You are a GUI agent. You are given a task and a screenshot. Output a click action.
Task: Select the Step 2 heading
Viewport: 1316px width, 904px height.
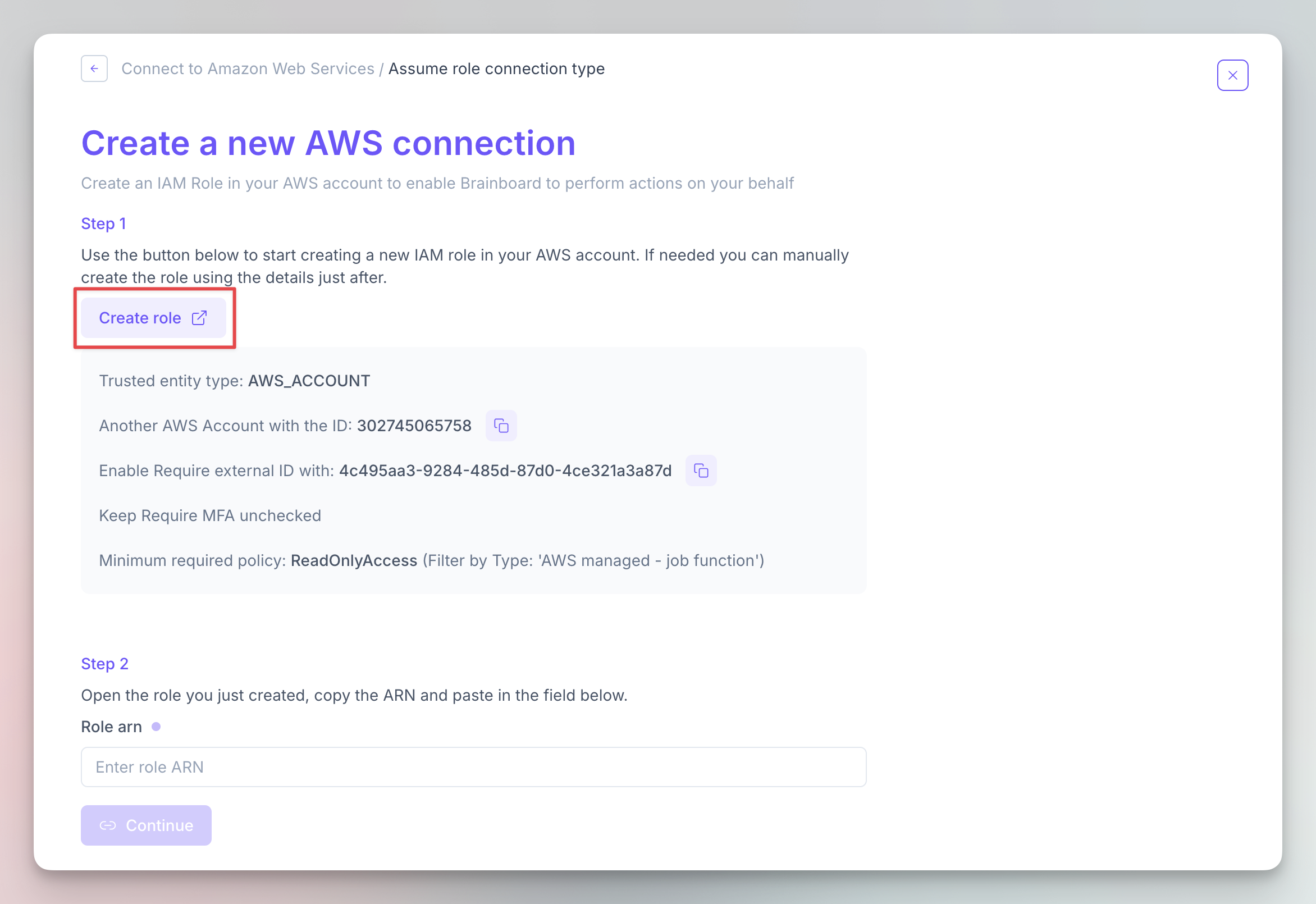(x=105, y=664)
